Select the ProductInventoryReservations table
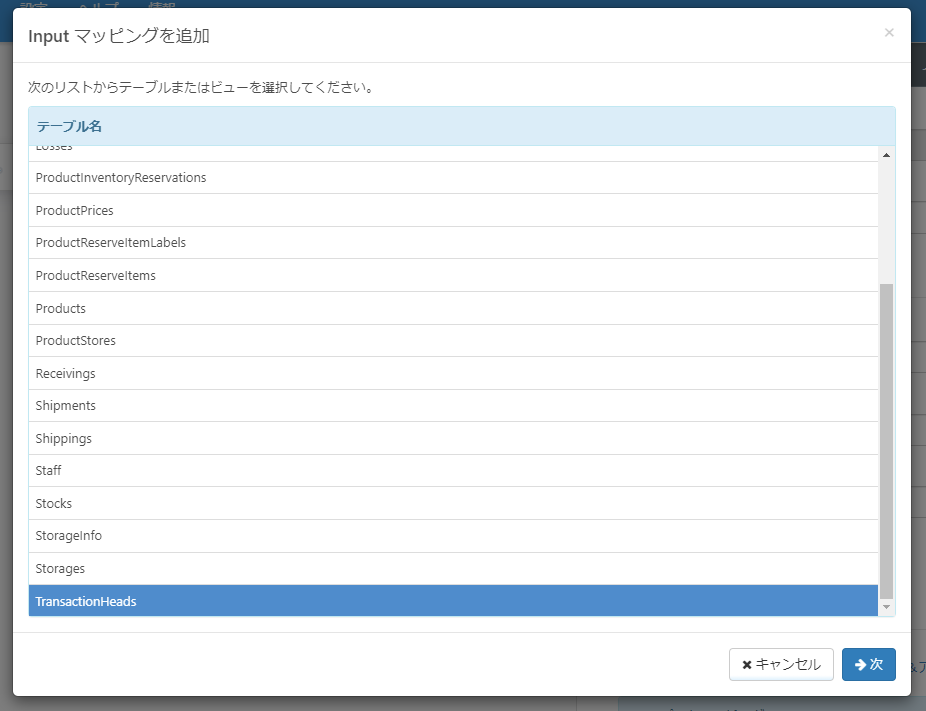The width and height of the screenshot is (926, 711). click(x=453, y=178)
